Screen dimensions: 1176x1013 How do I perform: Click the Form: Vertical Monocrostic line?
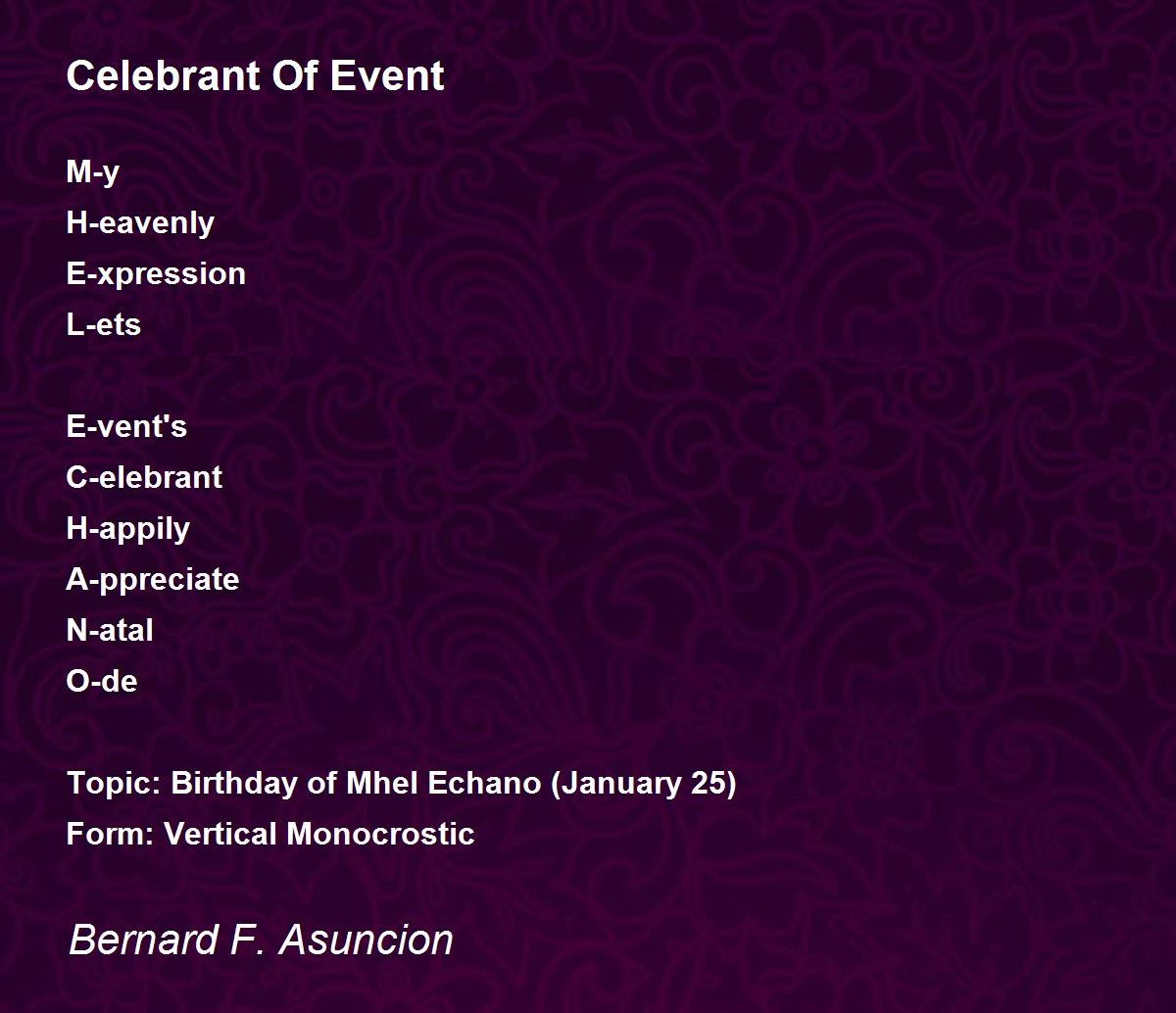coord(270,834)
